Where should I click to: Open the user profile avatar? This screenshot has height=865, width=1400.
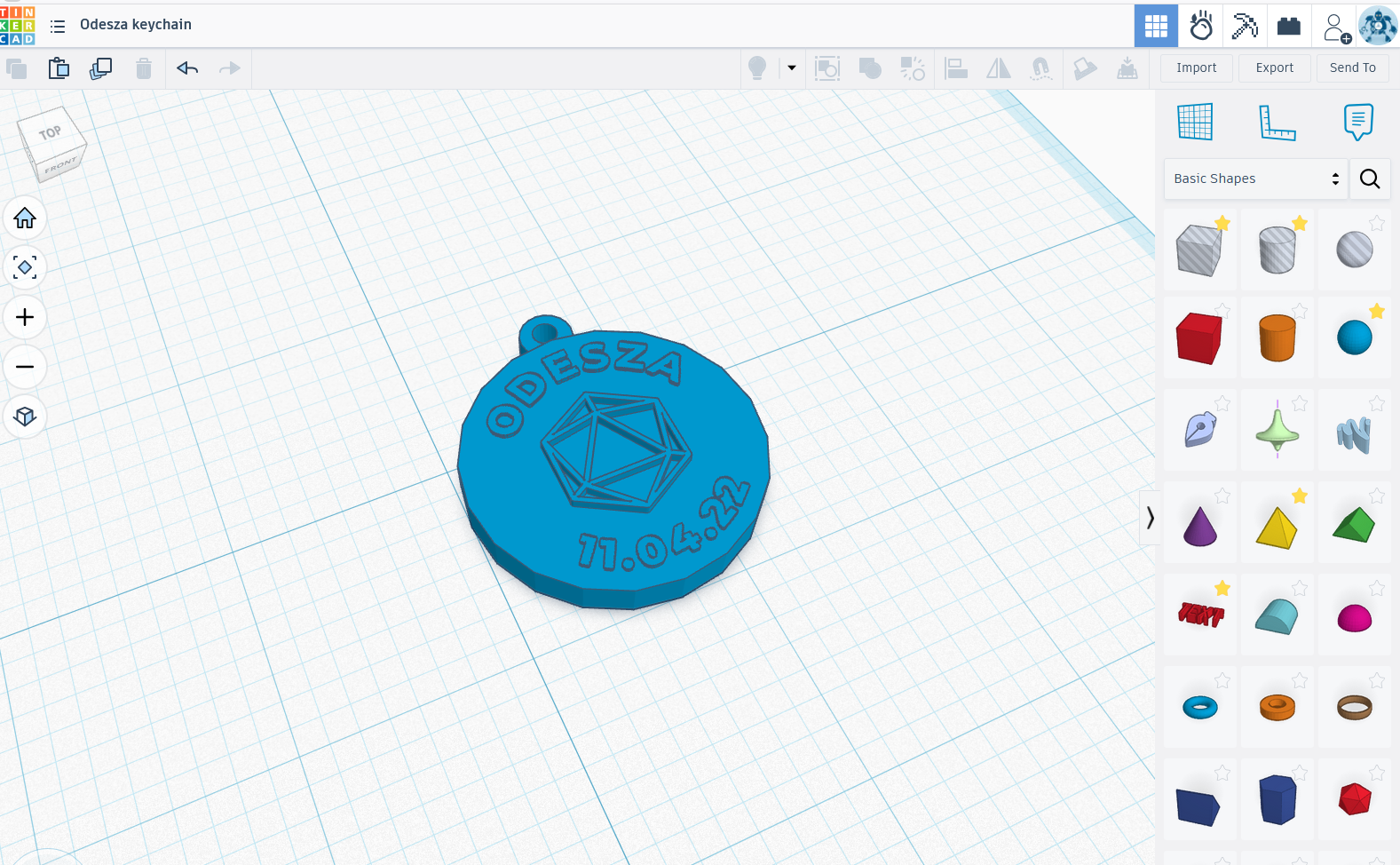click(1378, 26)
